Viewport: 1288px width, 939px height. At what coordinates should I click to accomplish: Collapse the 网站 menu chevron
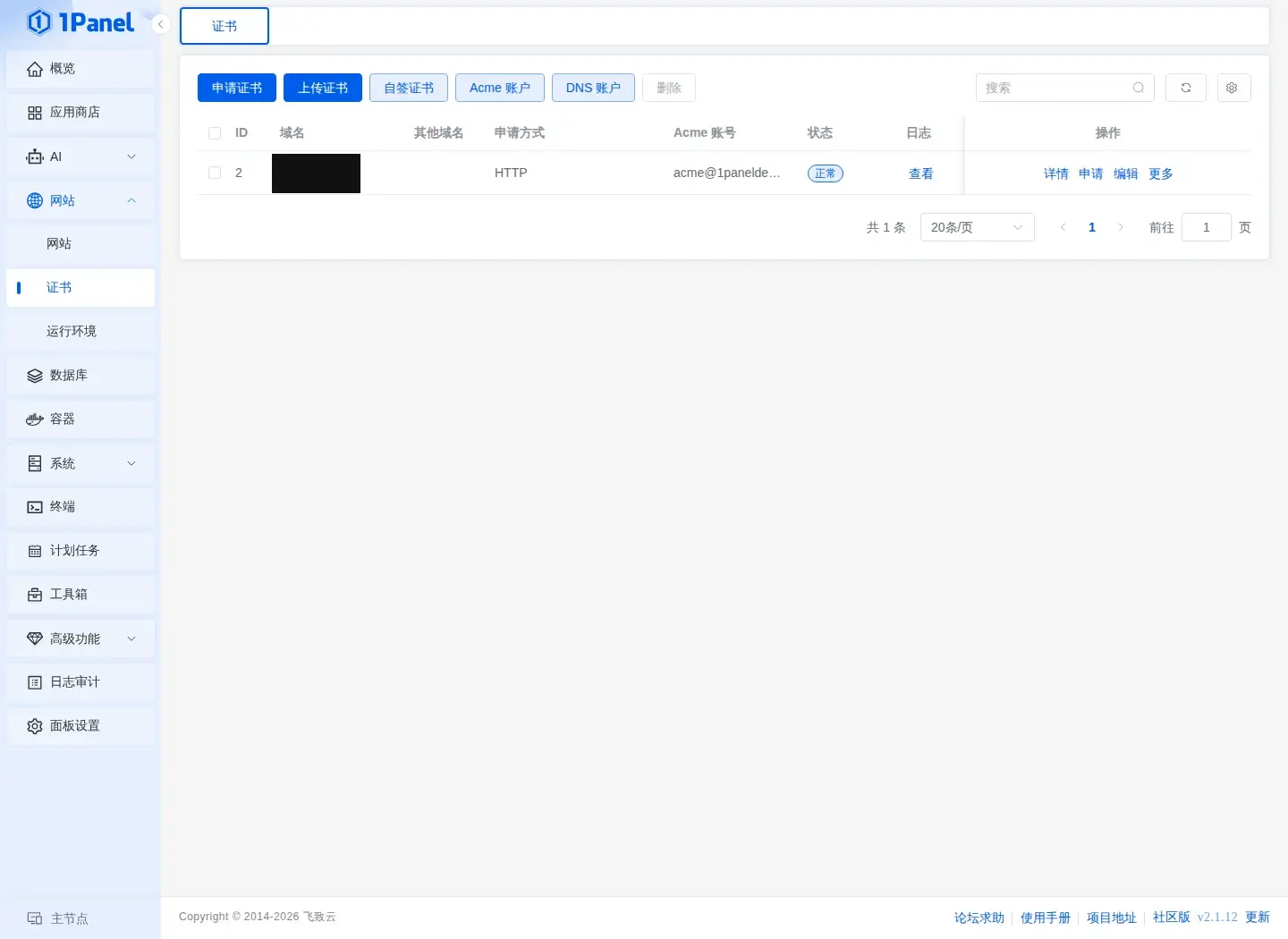(131, 200)
